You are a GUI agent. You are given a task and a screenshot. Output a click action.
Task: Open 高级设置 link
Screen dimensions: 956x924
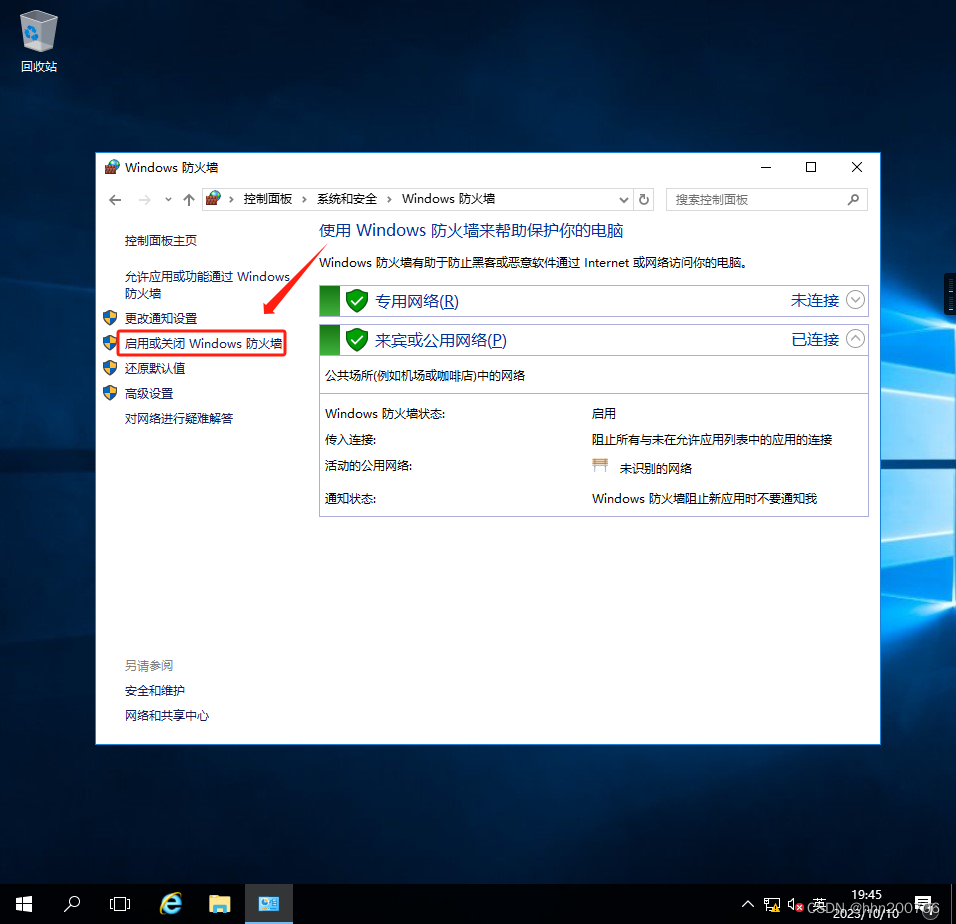click(149, 394)
